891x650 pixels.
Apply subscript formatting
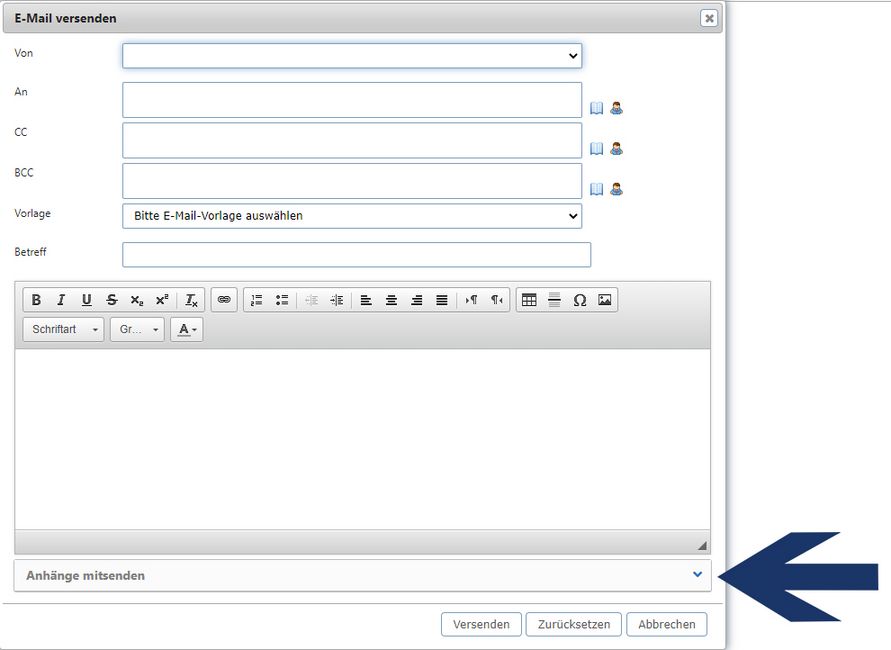tap(137, 300)
